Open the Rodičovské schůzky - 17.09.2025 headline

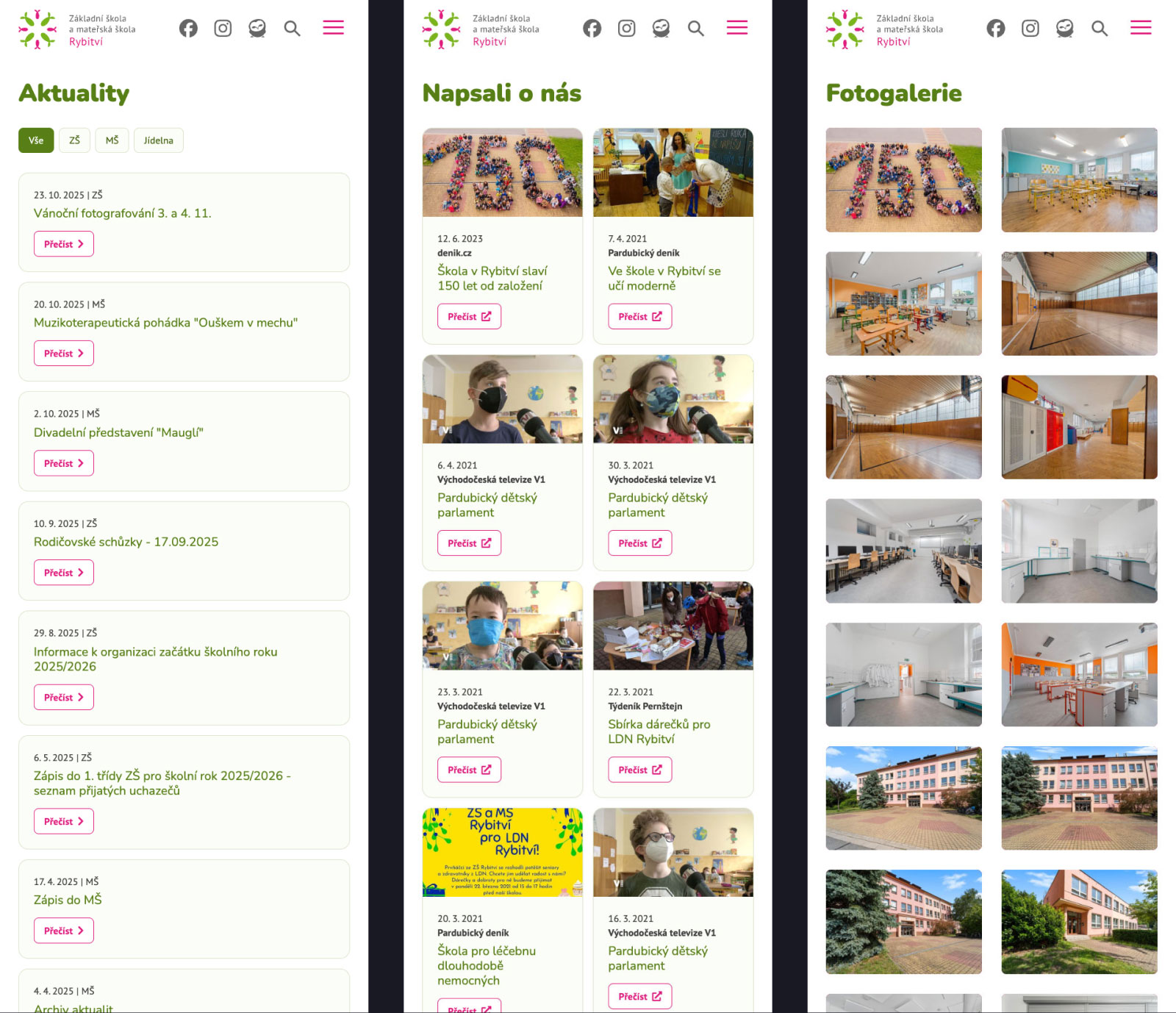coord(126,542)
